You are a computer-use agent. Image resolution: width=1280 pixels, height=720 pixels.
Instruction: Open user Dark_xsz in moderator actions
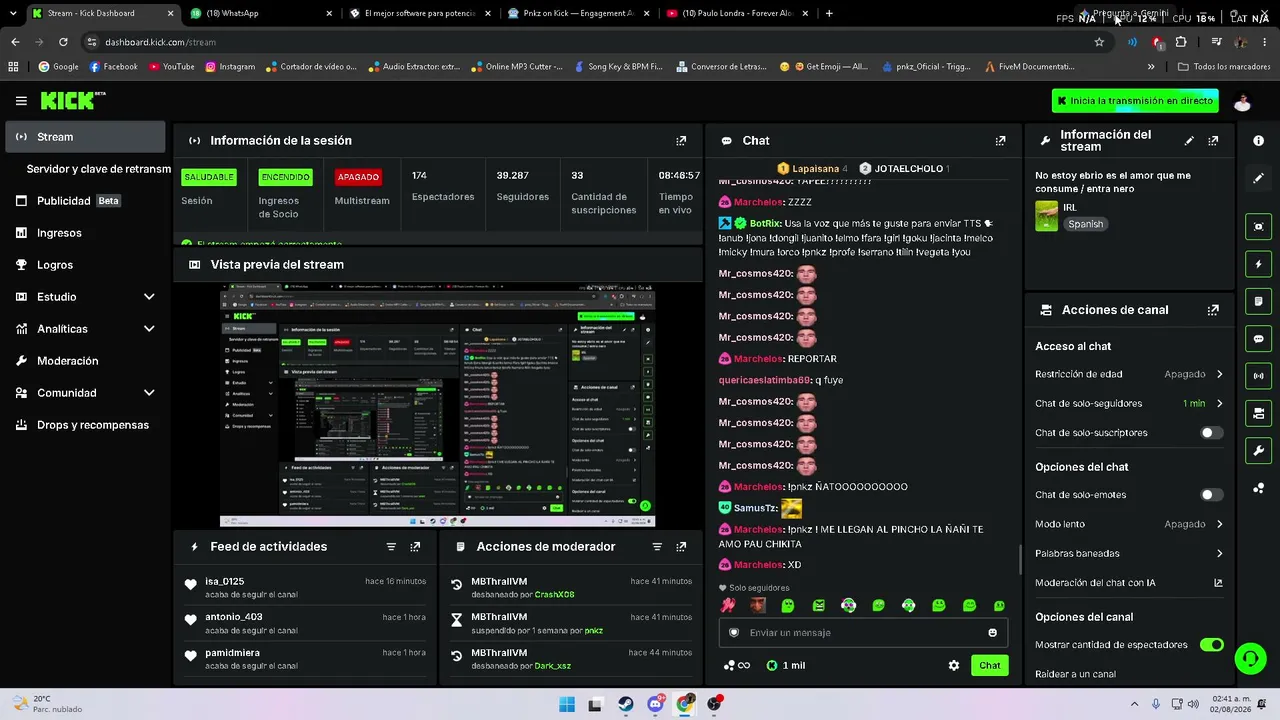[x=552, y=666]
